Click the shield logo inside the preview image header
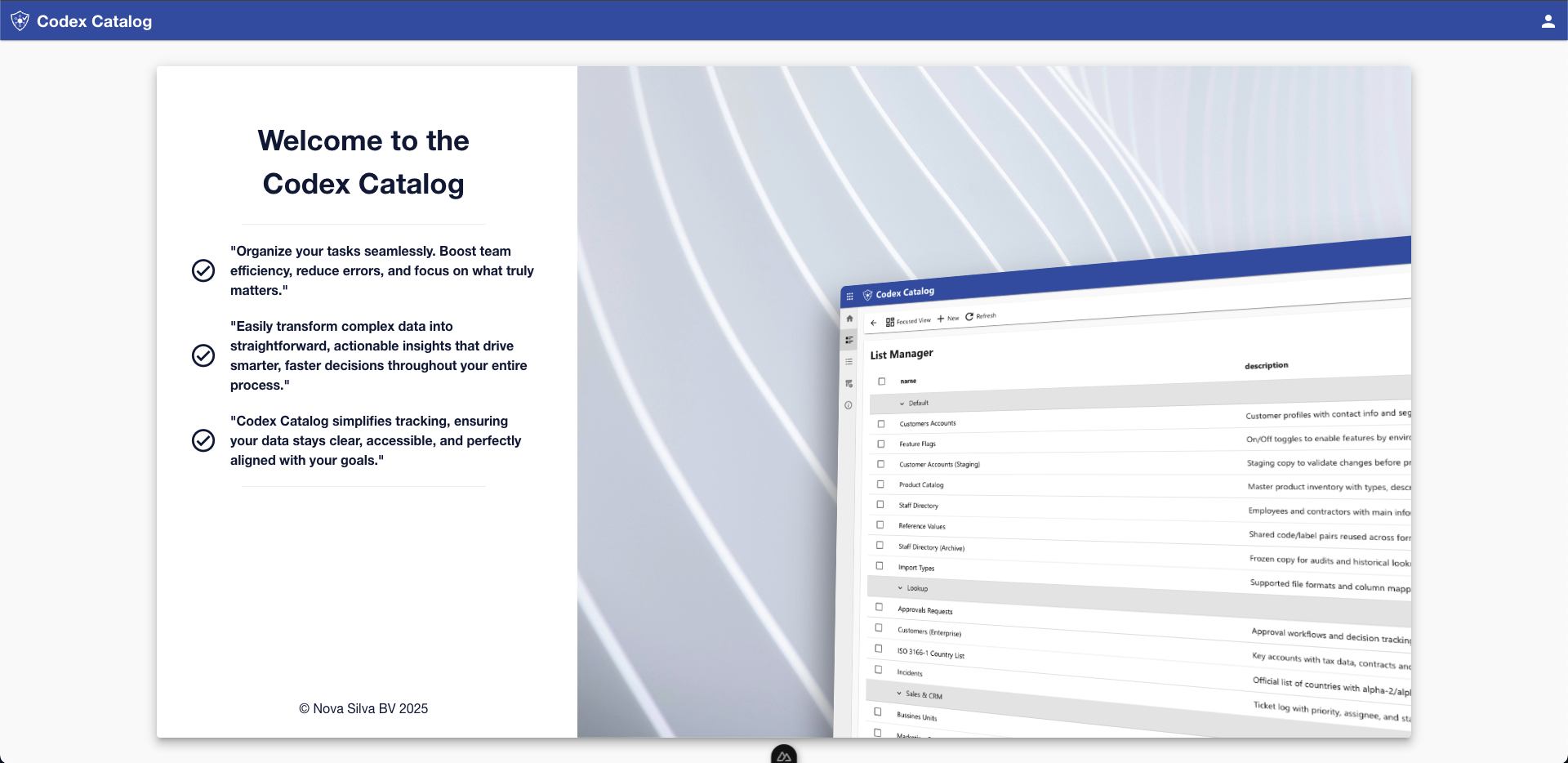Image resolution: width=1568 pixels, height=763 pixels. coord(867,295)
